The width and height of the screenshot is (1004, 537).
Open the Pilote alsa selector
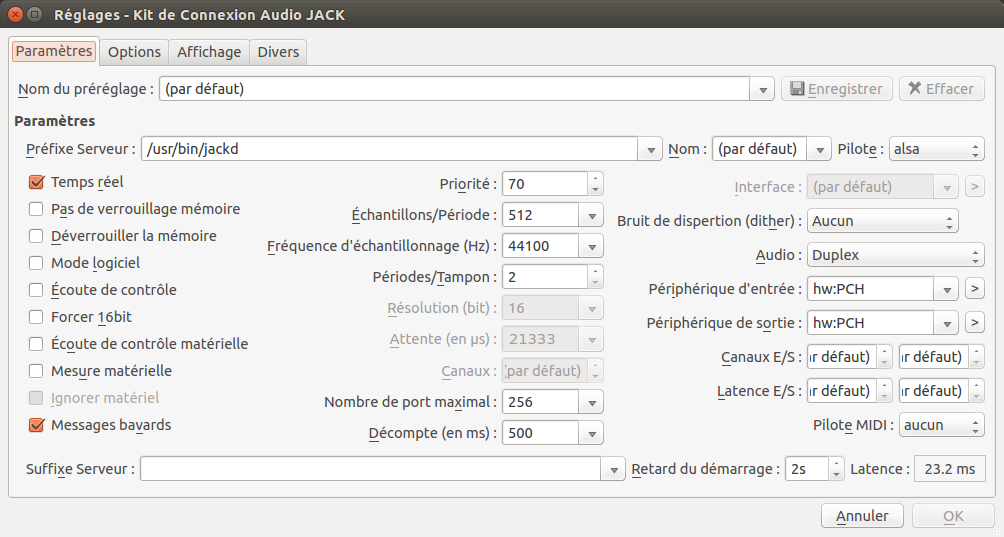937,149
